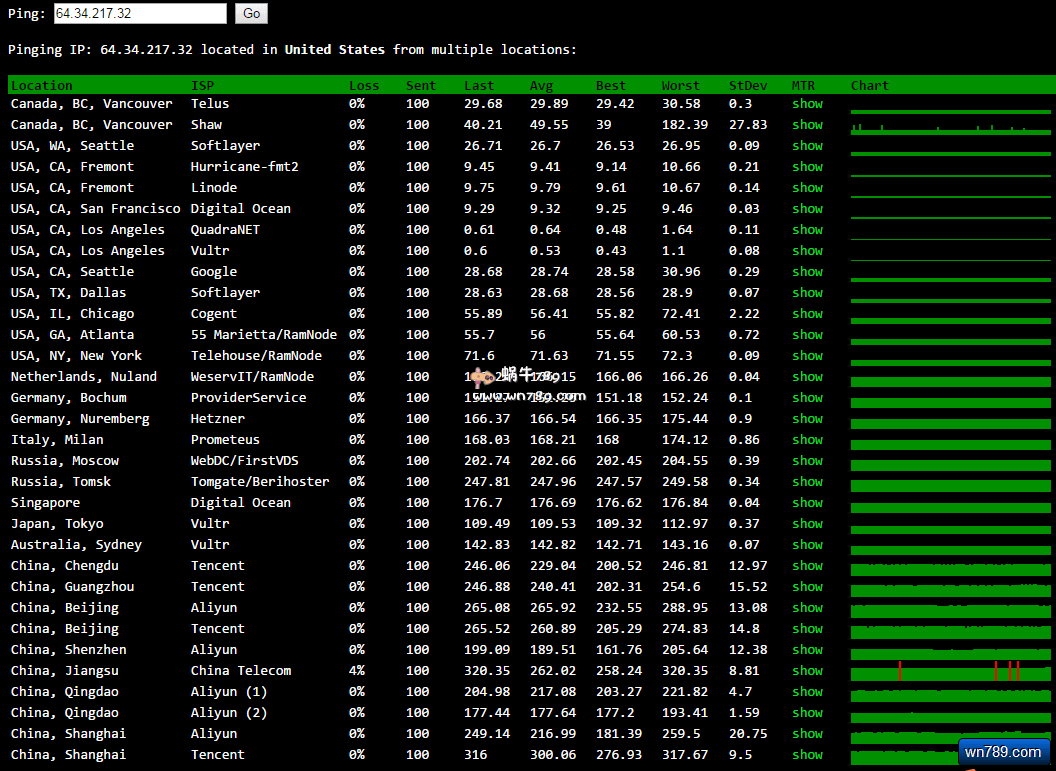This screenshot has height=771, width=1056.
Task: Show MTR for Singapore Digital Ocean
Action: tap(807, 503)
